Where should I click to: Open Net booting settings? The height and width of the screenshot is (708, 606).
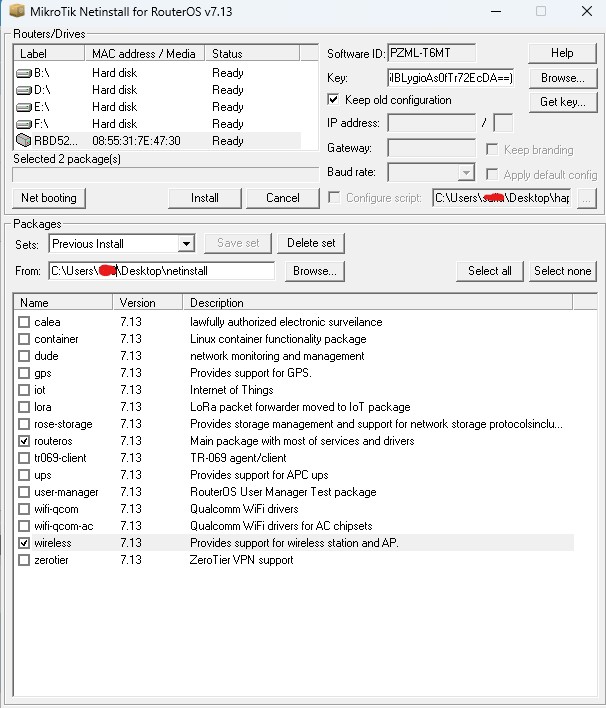coord(49,198)
